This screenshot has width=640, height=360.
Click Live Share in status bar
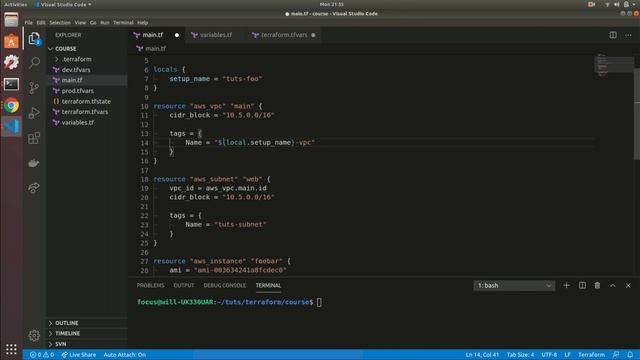79,355
